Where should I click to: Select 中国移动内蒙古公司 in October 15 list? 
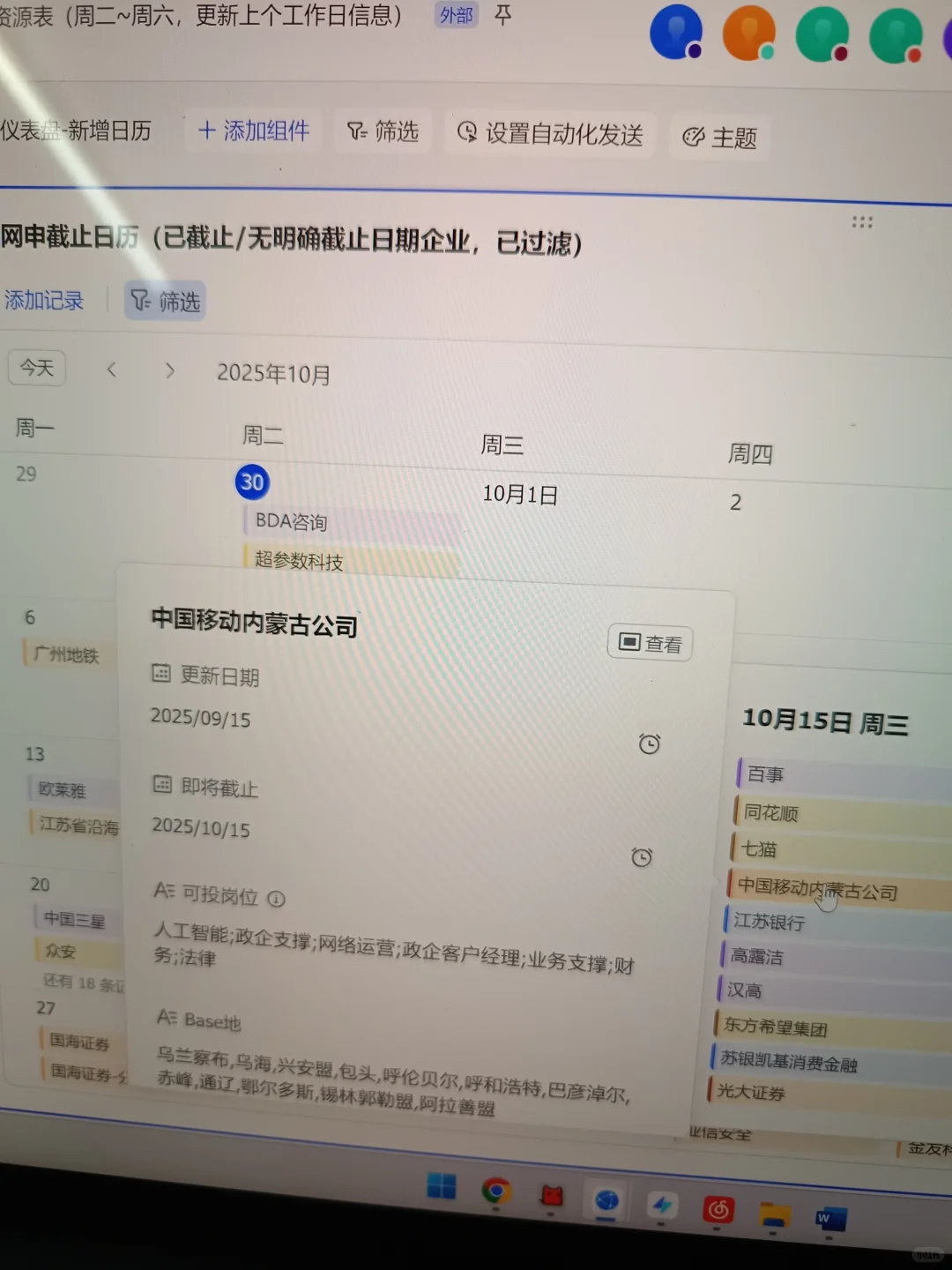tap(837, 889)
